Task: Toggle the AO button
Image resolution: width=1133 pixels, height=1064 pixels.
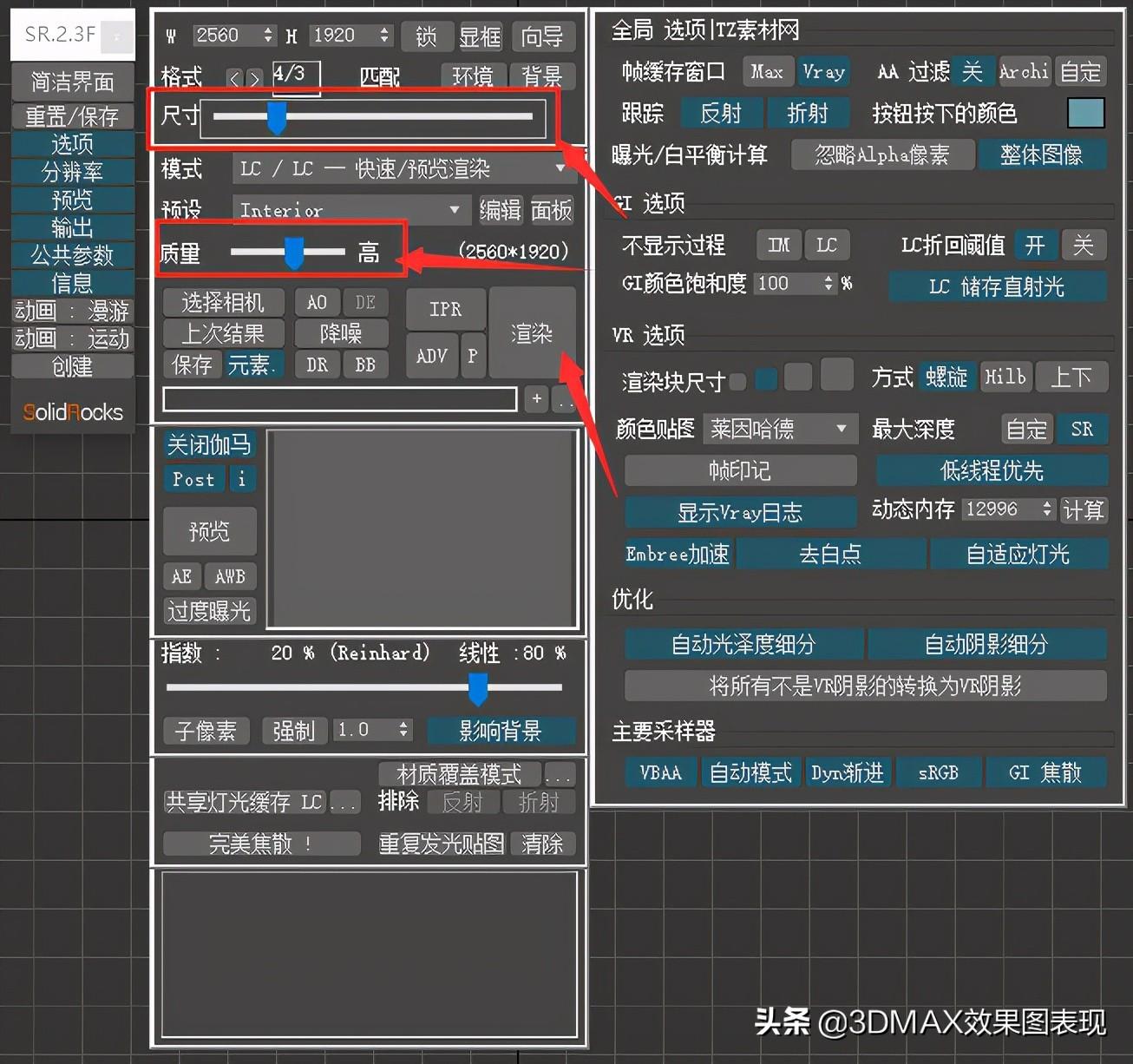Action: (x=317, y=302)
